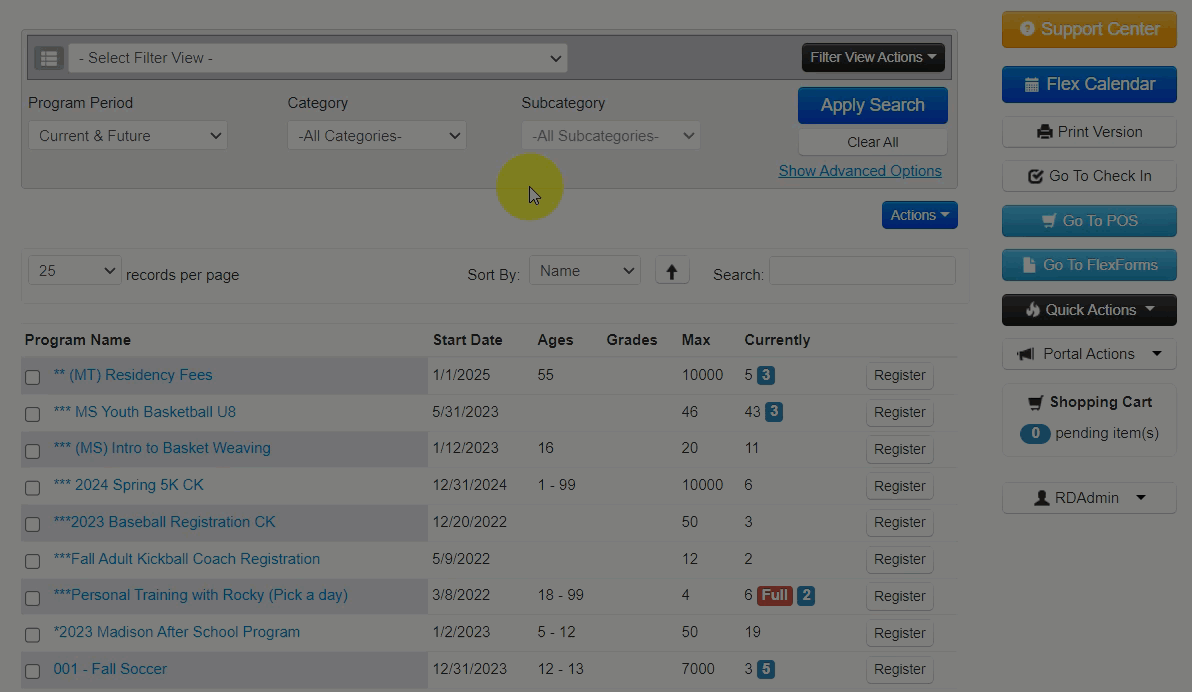Image resolution: width=1192 pixels, height=692 pixels.
Task: Click Go To Check In button
Action: click(1089, 176)
